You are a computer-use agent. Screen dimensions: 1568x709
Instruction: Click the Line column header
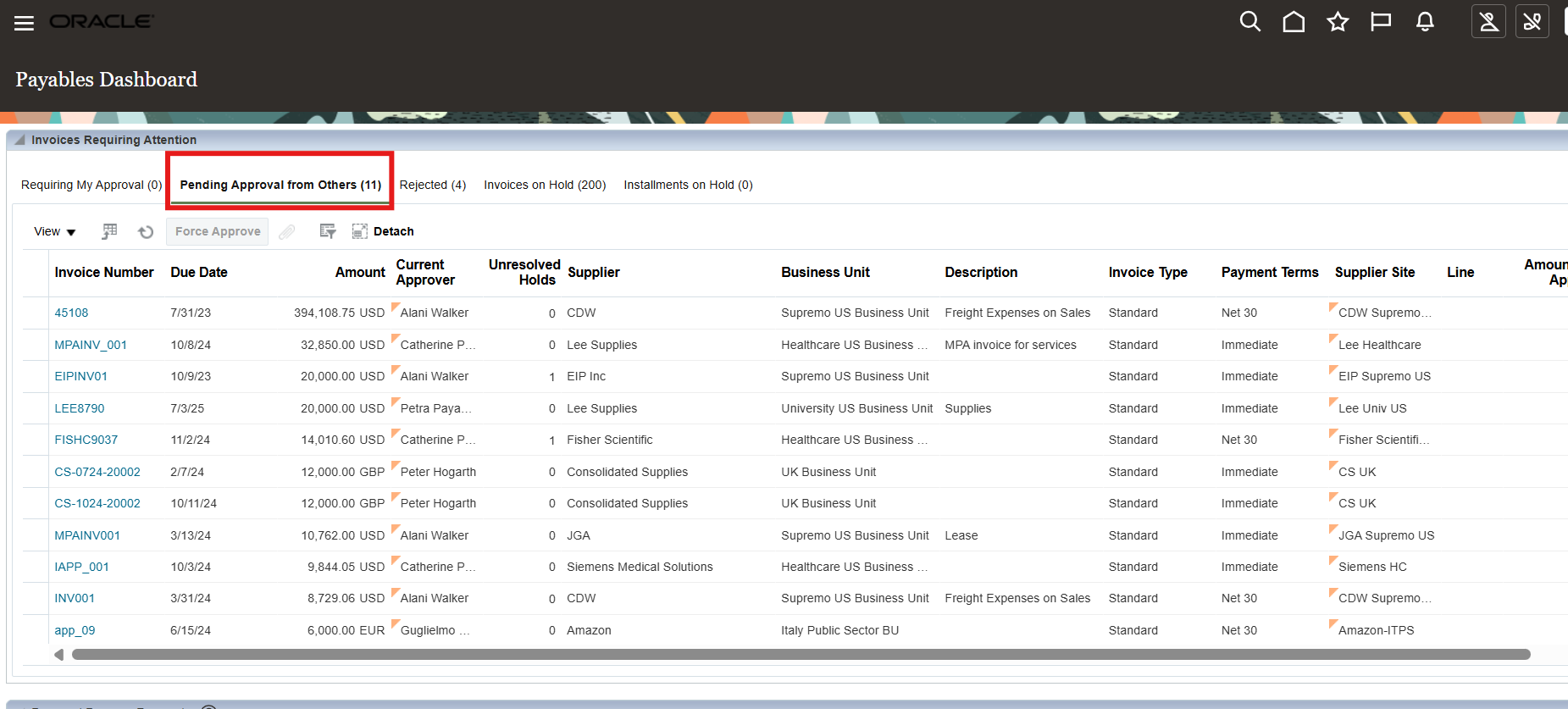coord(1460,272)
